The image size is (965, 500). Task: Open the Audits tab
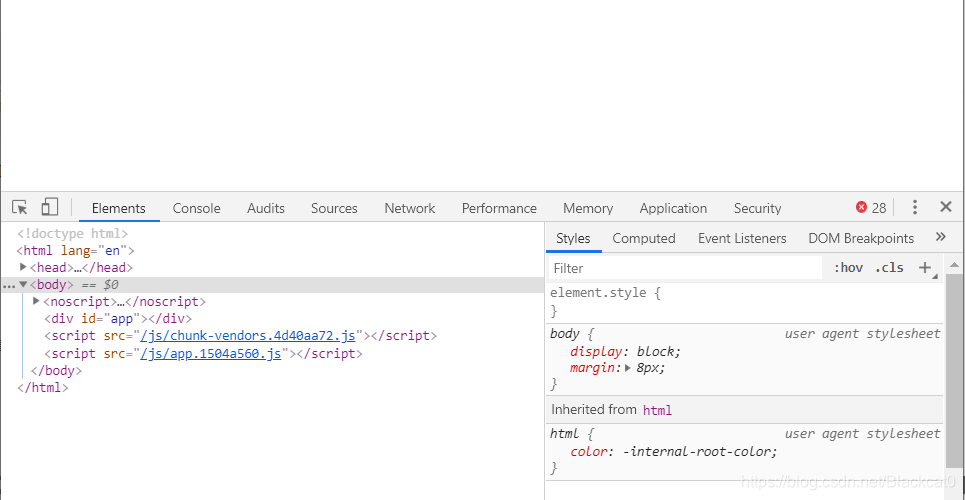pyautogui.click(x=266, y=208)
